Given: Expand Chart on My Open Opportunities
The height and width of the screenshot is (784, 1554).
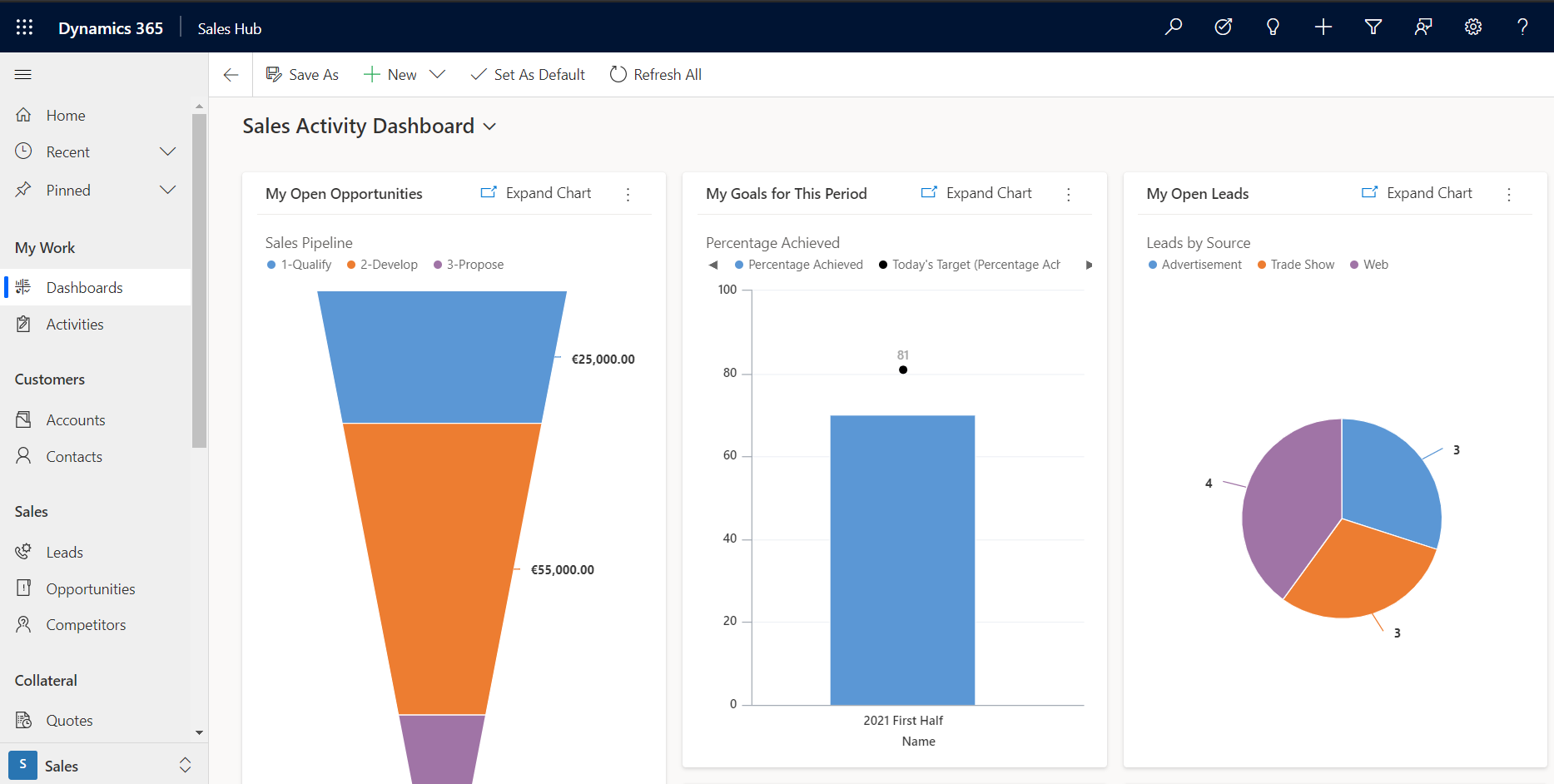Looking at the screenshot, I should coord(536,192).
